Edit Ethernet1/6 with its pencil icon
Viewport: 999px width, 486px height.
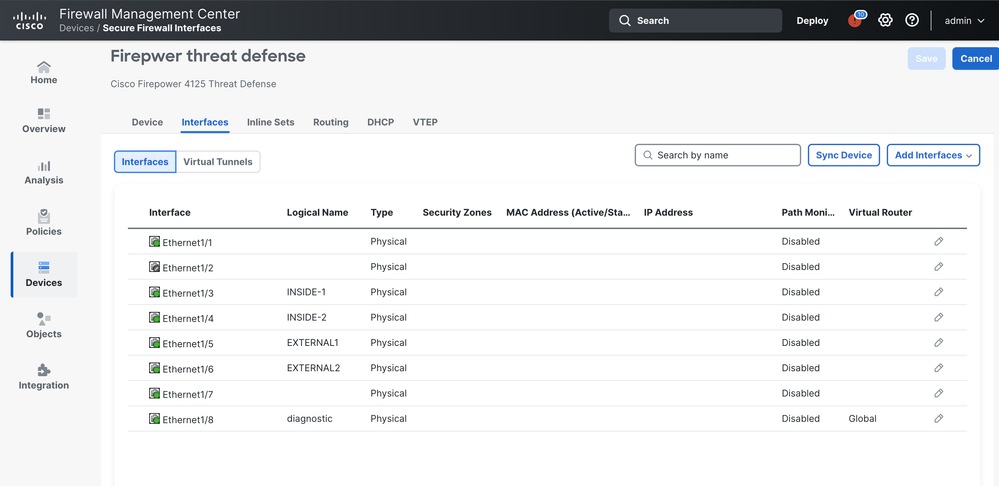click(x=938, y=368)
